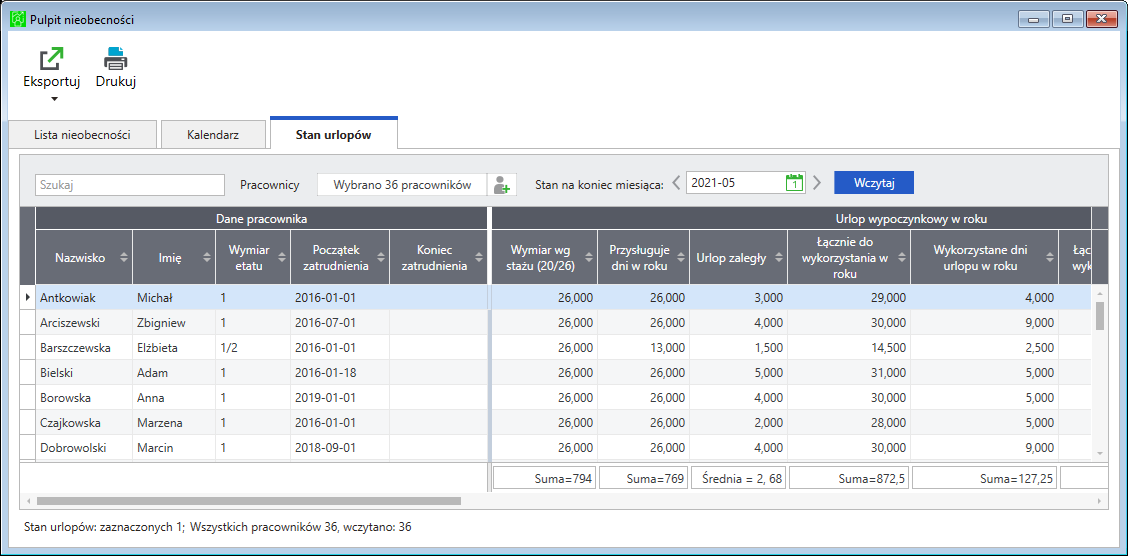This screenshot has height=556, width=1128.
Task: Click the 2019-01-01 employment start cell
Action: click(x=340, y=397)
